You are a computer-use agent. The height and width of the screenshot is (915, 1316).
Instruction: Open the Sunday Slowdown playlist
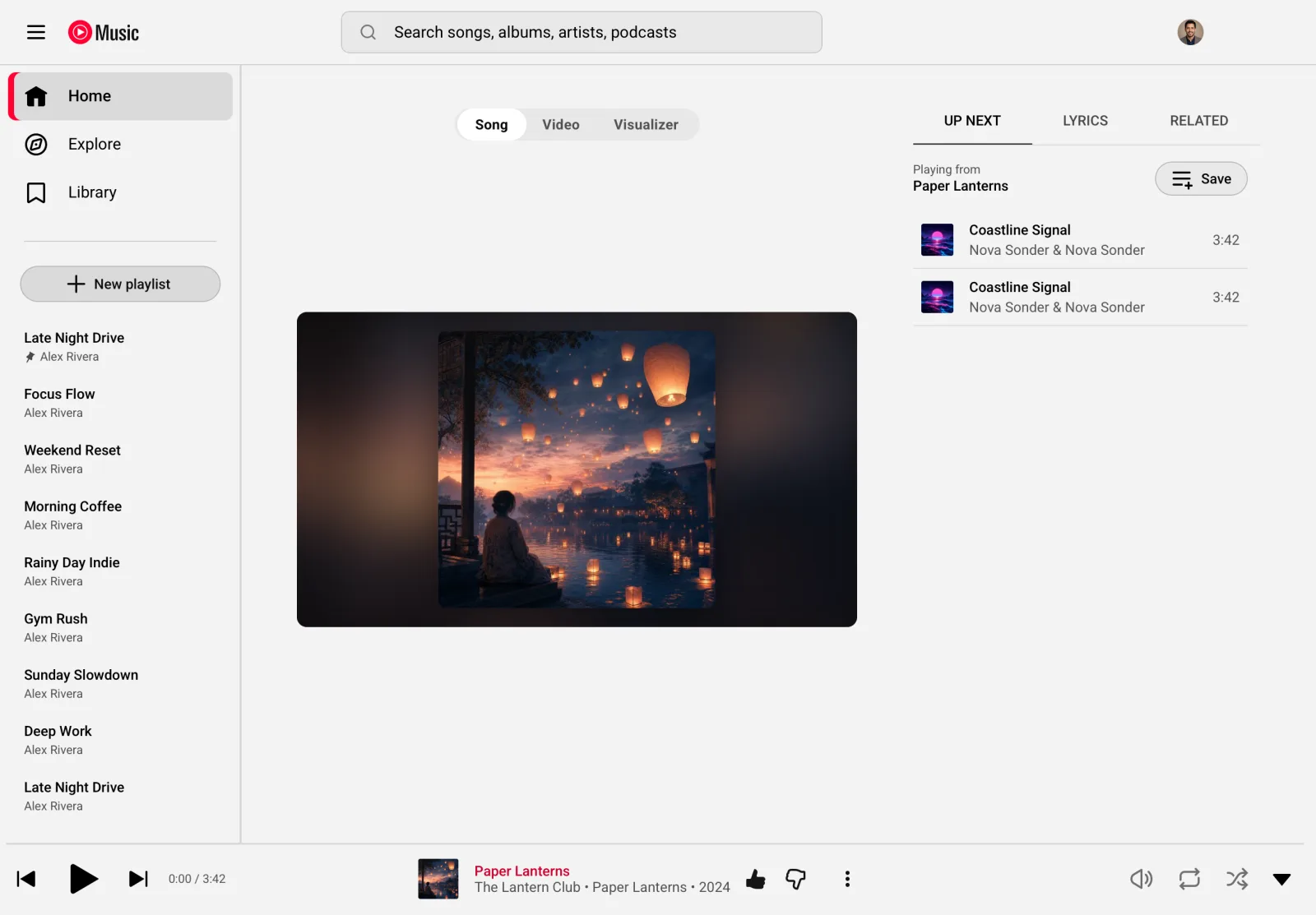[x=120, y=683]
